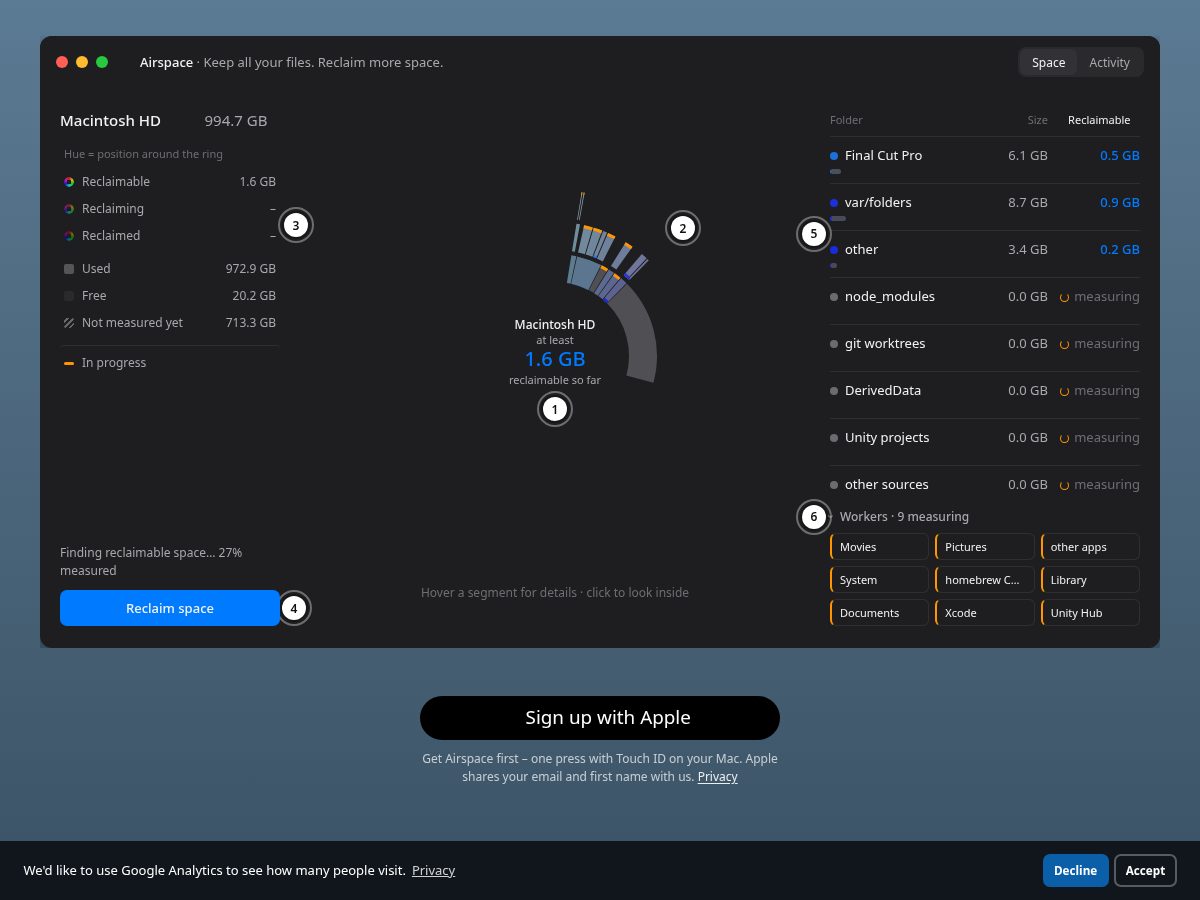Click the 1.6 GB value in ring center
This screenshot has height=900, width=1200.
coord(555,359)
